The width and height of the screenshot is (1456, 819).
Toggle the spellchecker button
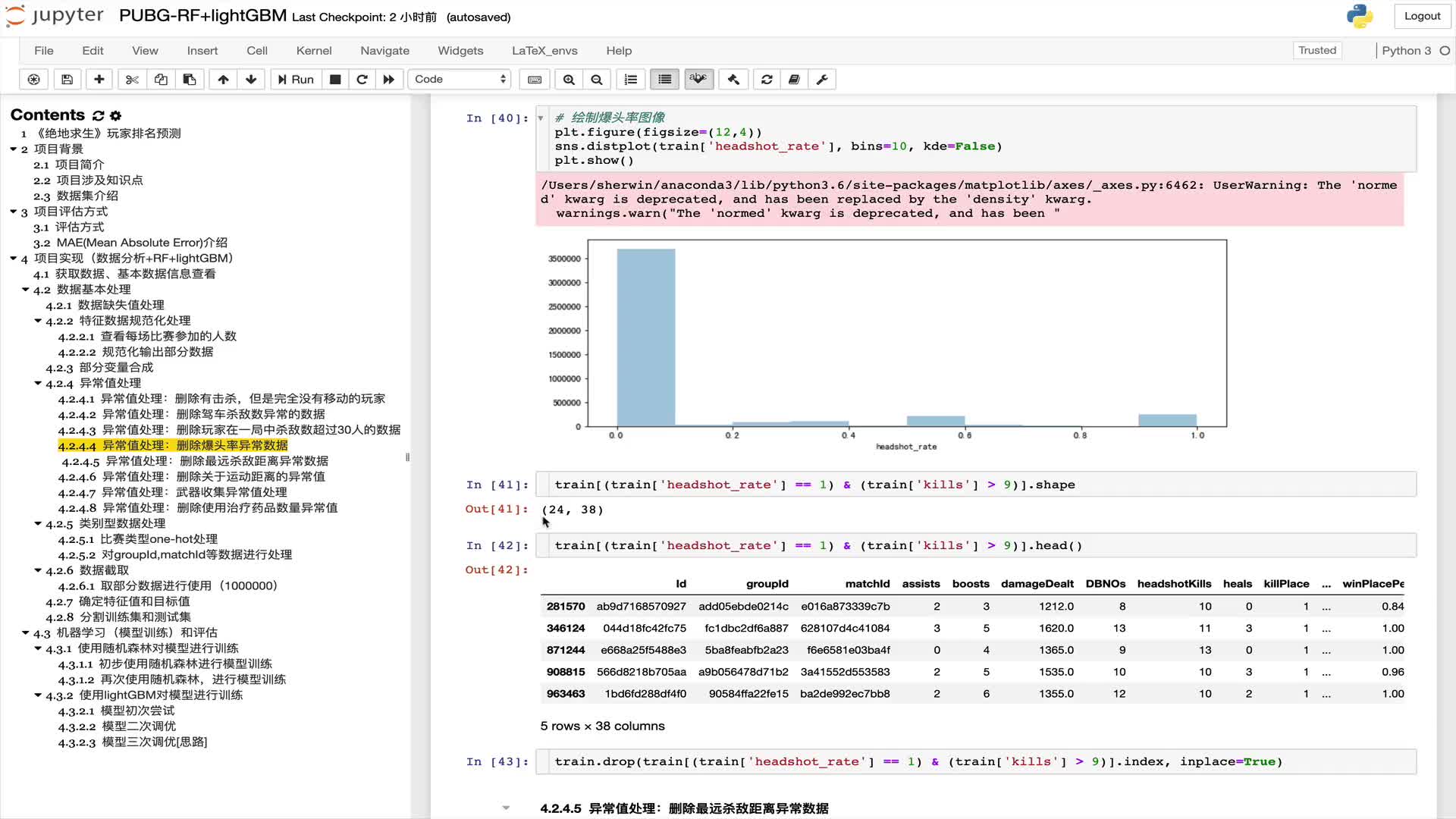pos(699,79)
